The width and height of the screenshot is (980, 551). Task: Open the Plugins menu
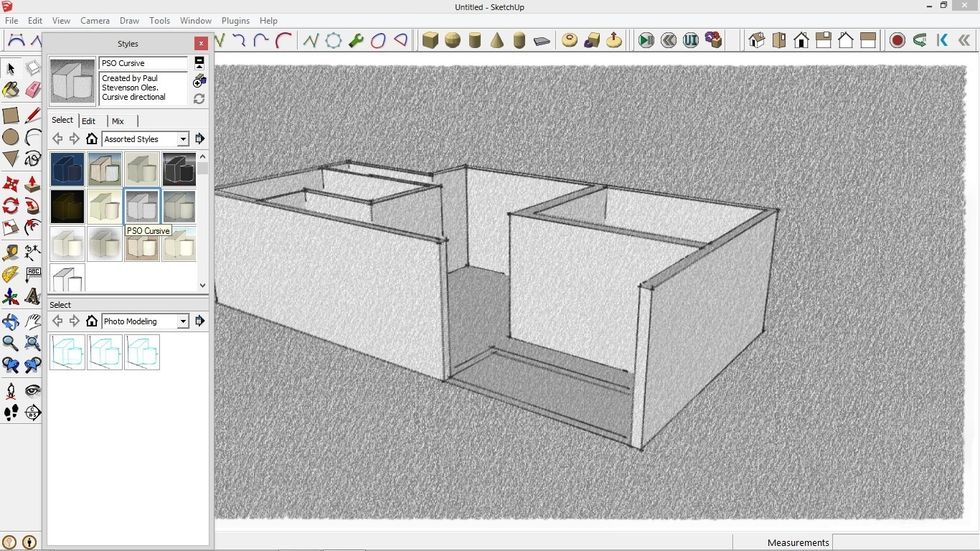coord(235,20)
